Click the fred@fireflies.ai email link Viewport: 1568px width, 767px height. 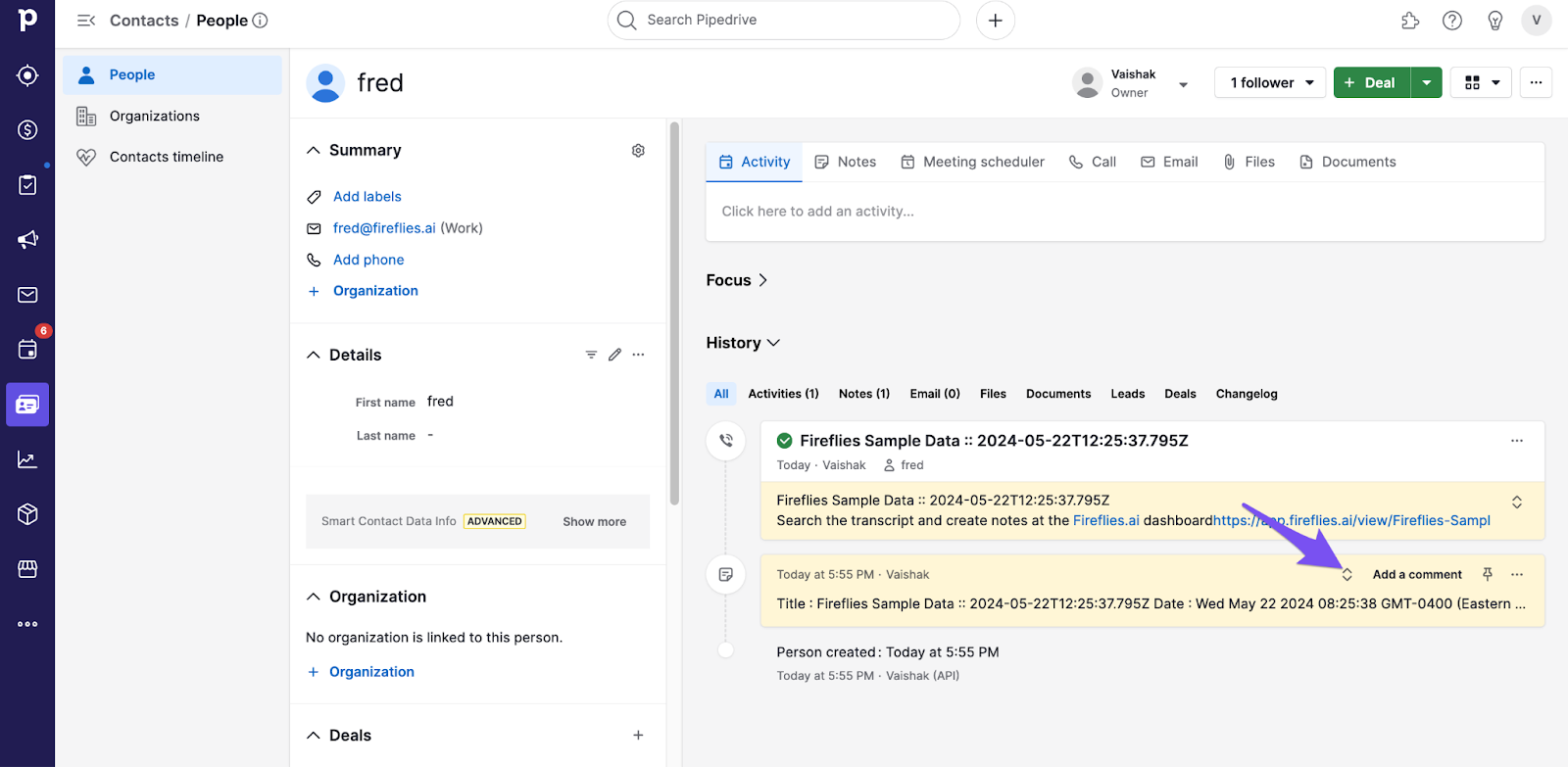point(384,228)
